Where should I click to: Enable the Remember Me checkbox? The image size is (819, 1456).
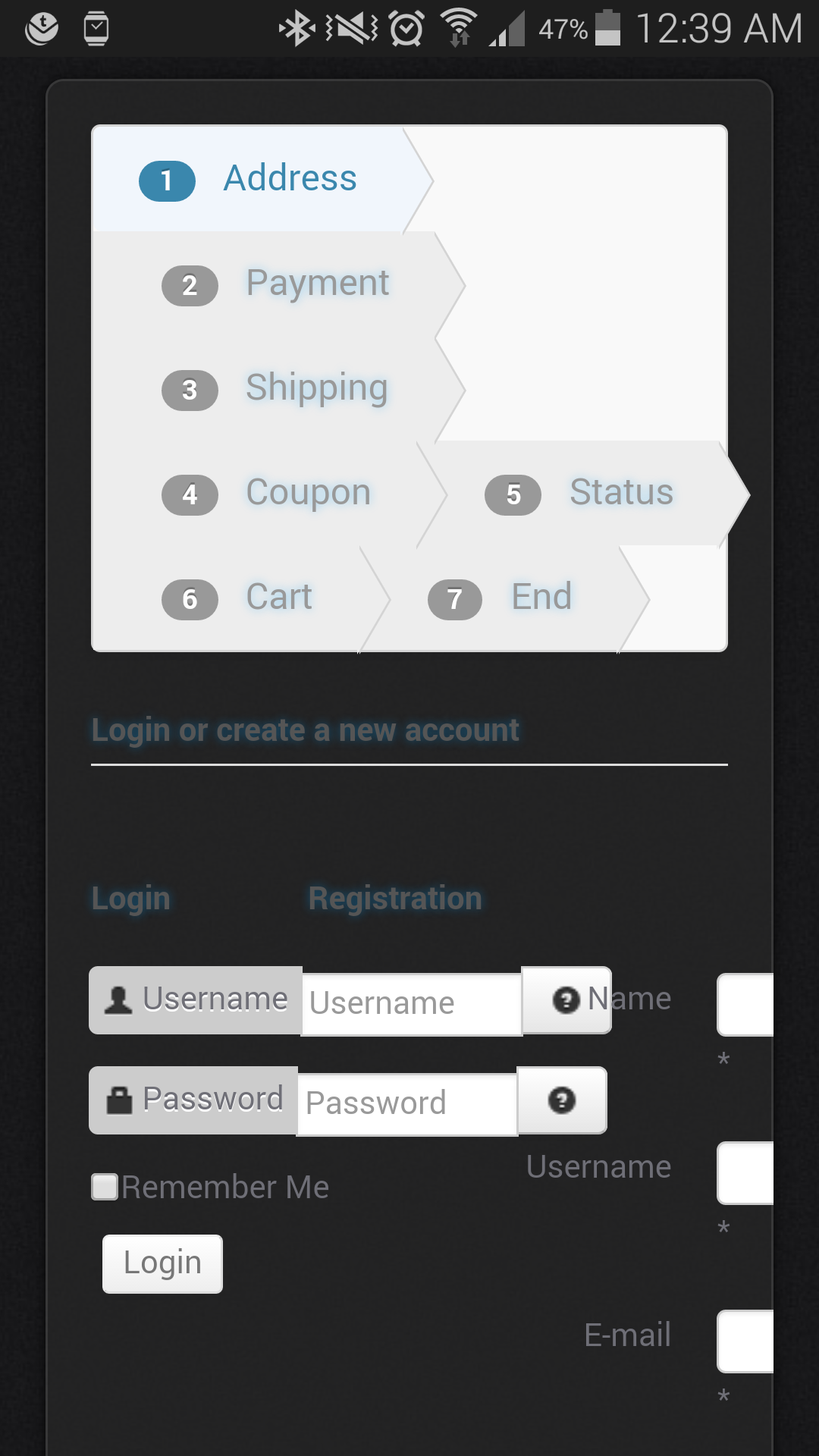pos(105,1187)
